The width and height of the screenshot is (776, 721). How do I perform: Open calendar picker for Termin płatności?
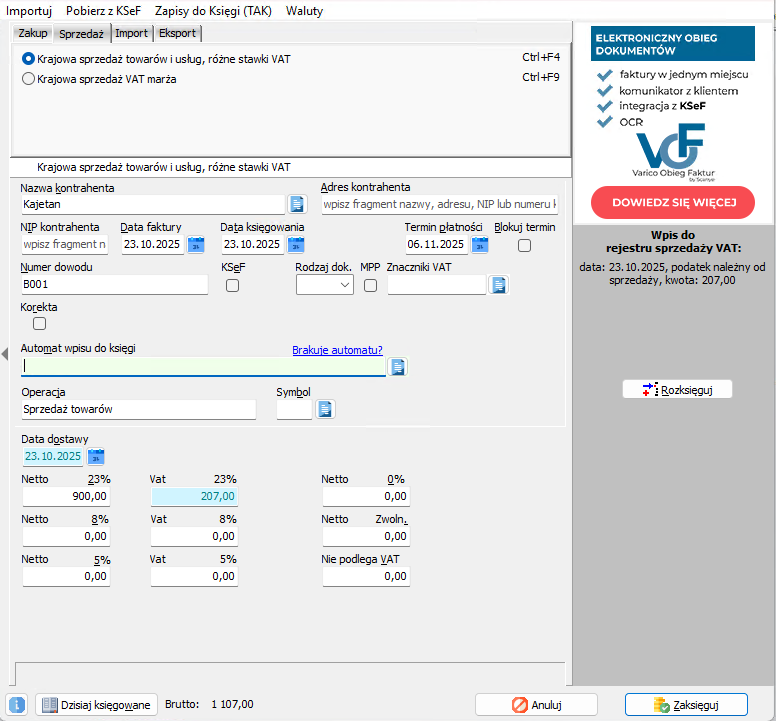tap(479, 244)
